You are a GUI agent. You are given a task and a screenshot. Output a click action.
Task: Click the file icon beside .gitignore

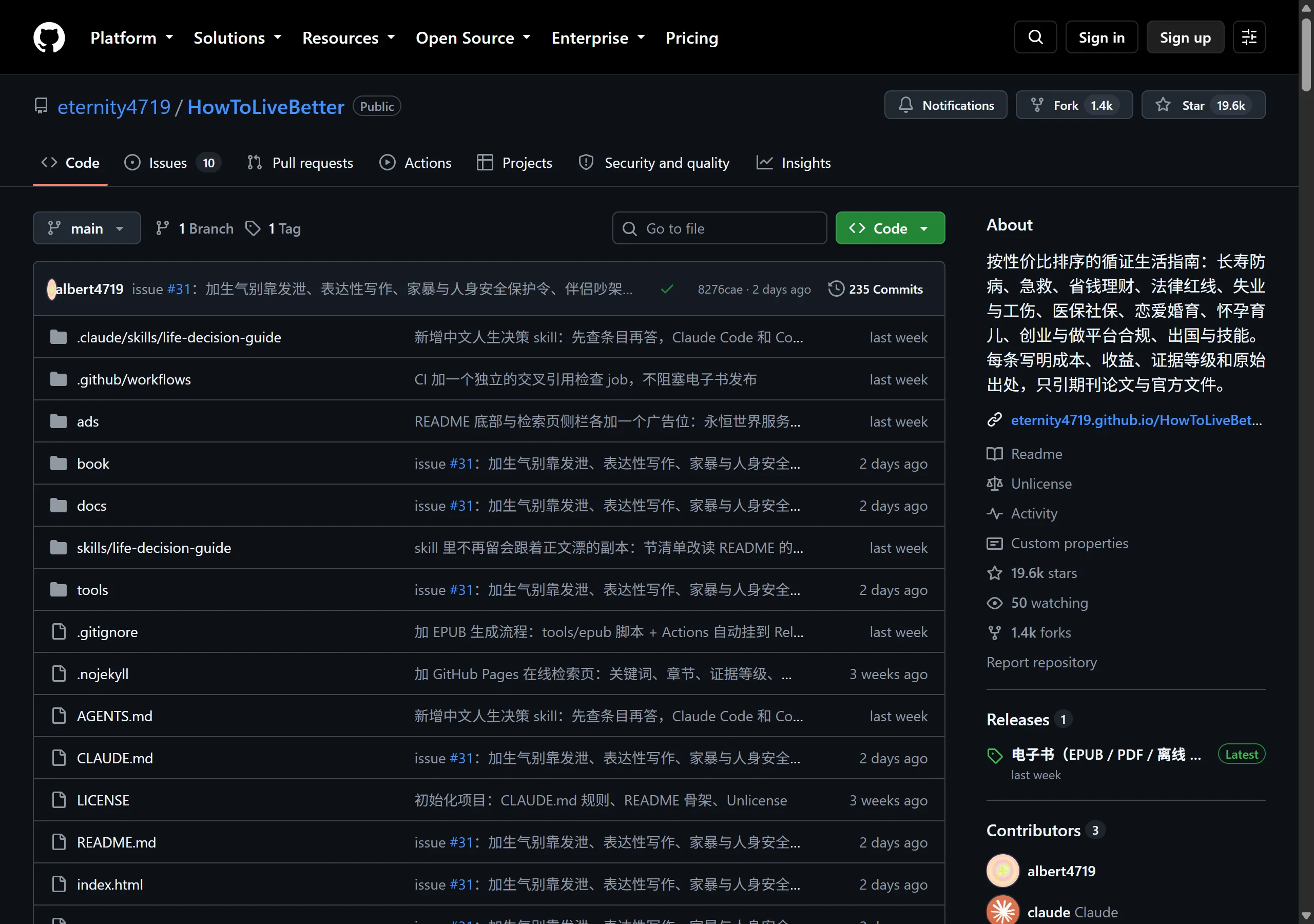[59, 631]
